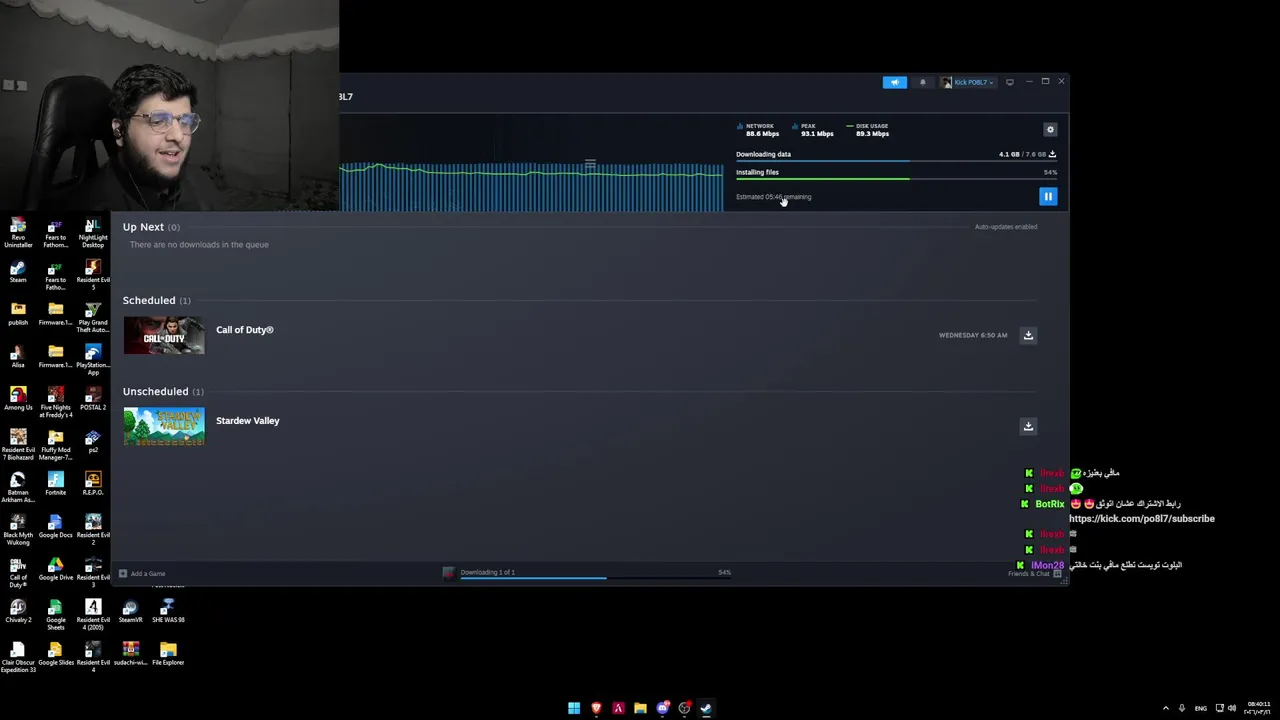This screenshot has height=720, width=1280.
Task: Open SteamVR desktop shortcut
Action: (131, 611)
